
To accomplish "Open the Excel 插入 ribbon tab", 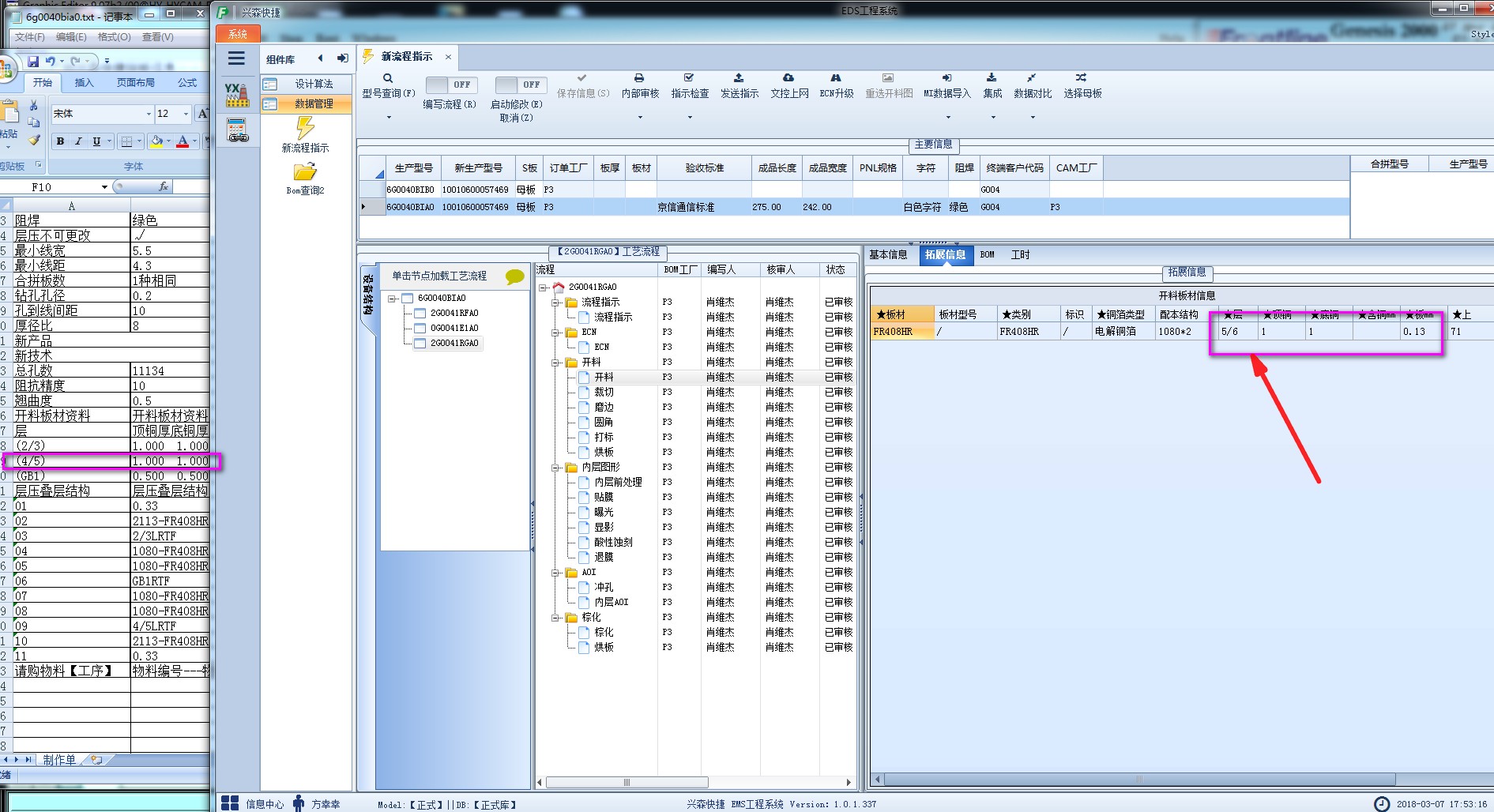I will click(x=84, y=83).
